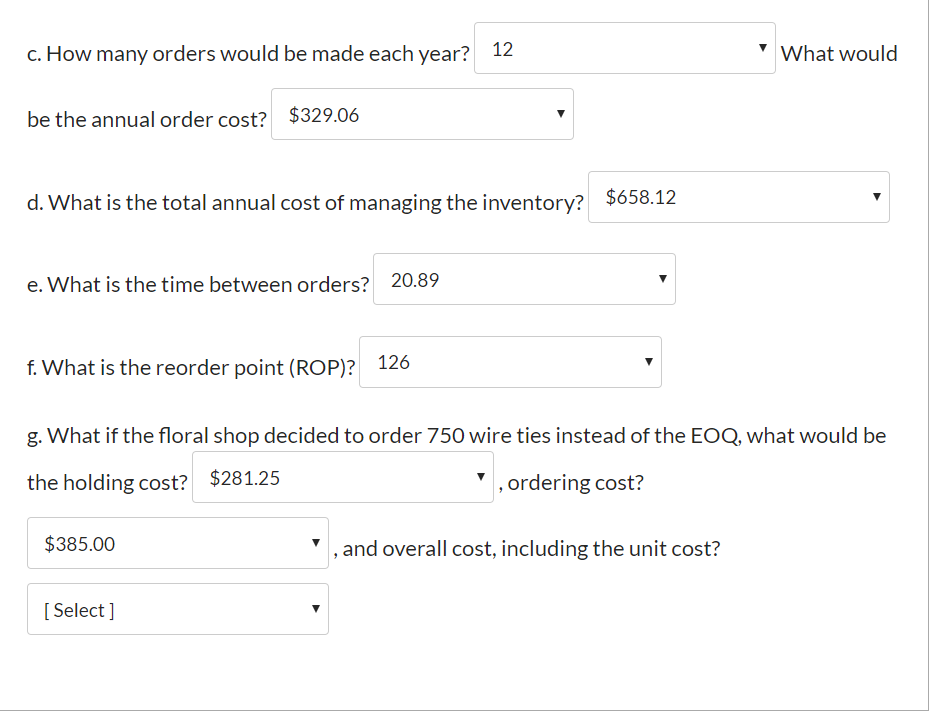Image resolution: width=929 pixels, height=713 pixels.
Task: Click the arrow on the $385.00 dropdown
Action: coord(316,542)
